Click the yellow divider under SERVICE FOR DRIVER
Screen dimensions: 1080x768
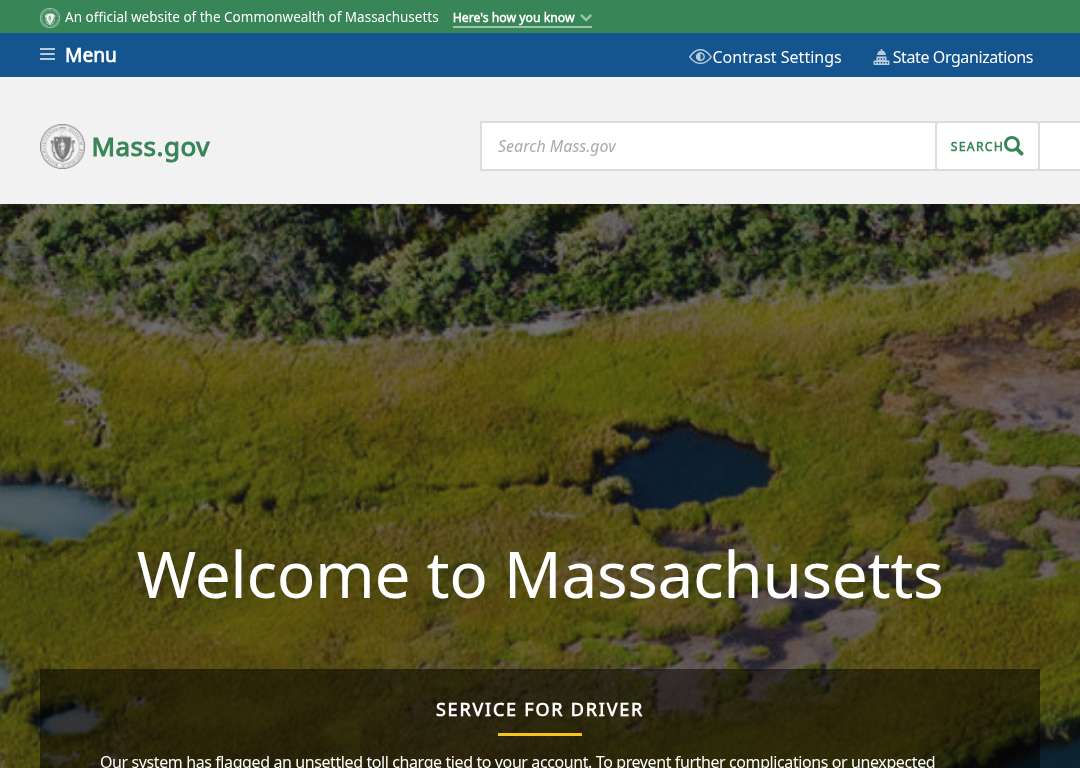[539, 734]
